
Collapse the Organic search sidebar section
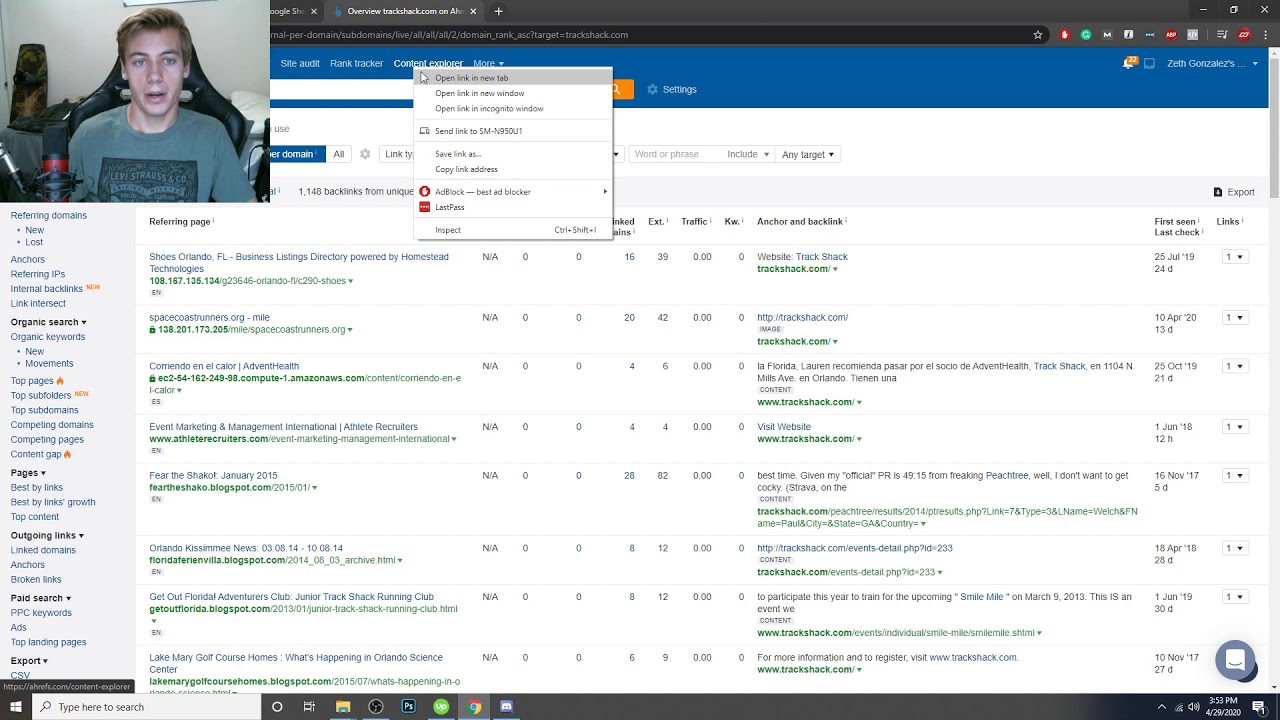pos(49,322)
